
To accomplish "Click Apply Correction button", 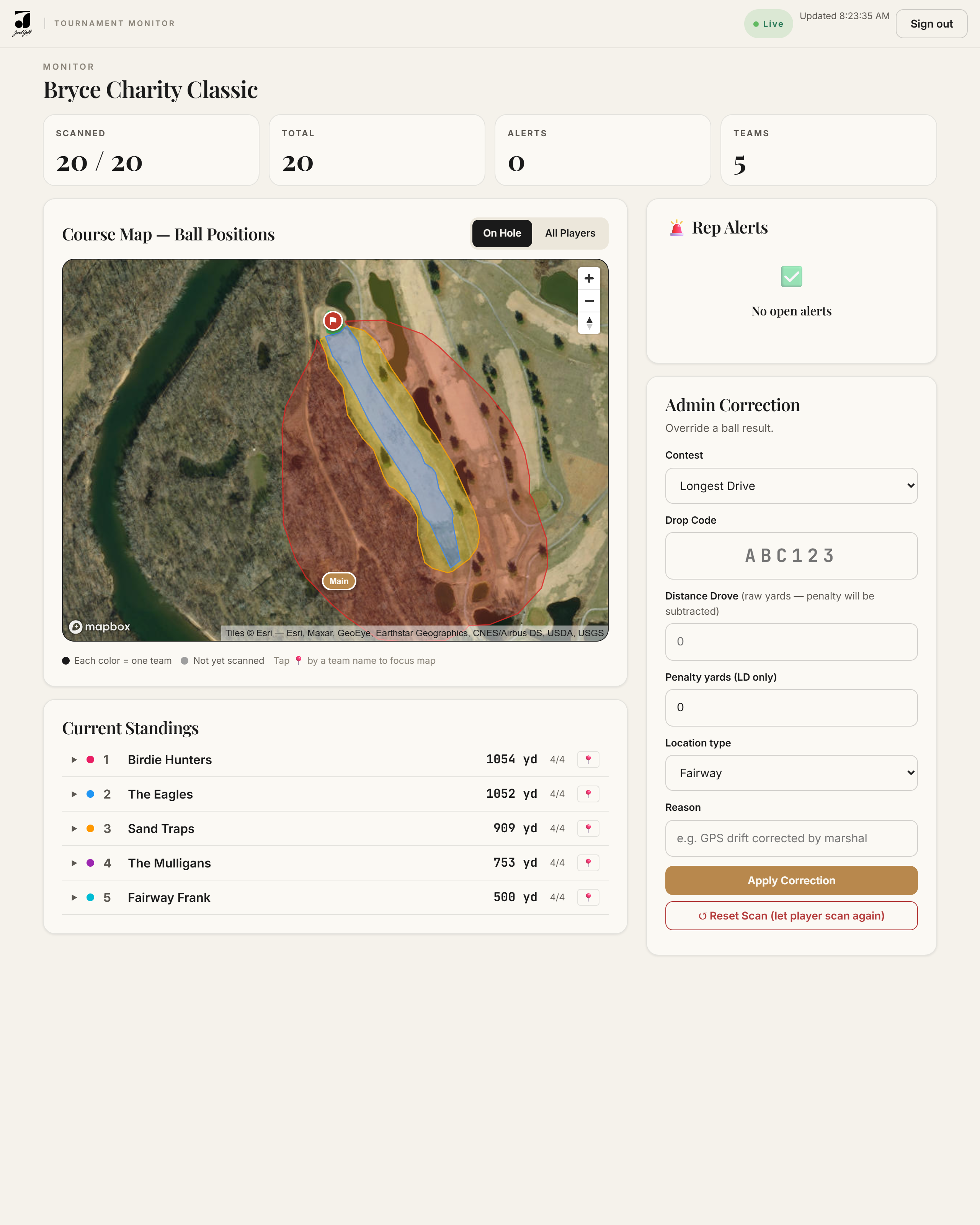I will pyautogui.click(x=791, y=880).
